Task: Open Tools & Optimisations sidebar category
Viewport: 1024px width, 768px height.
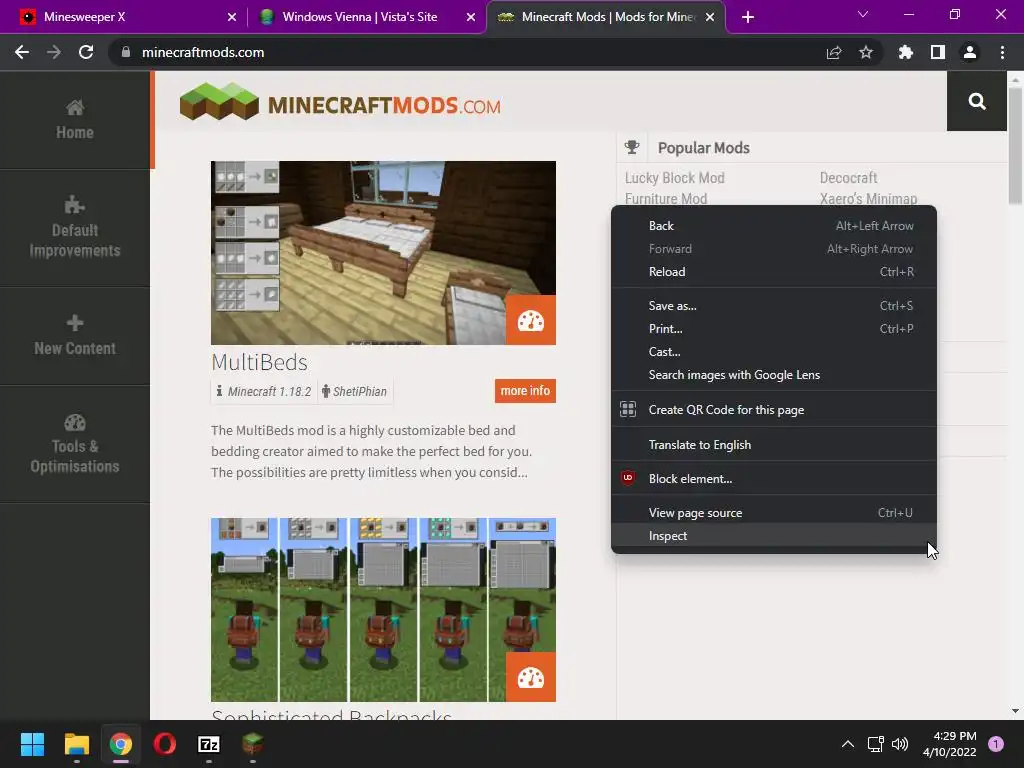Action: tap(74, 444)
